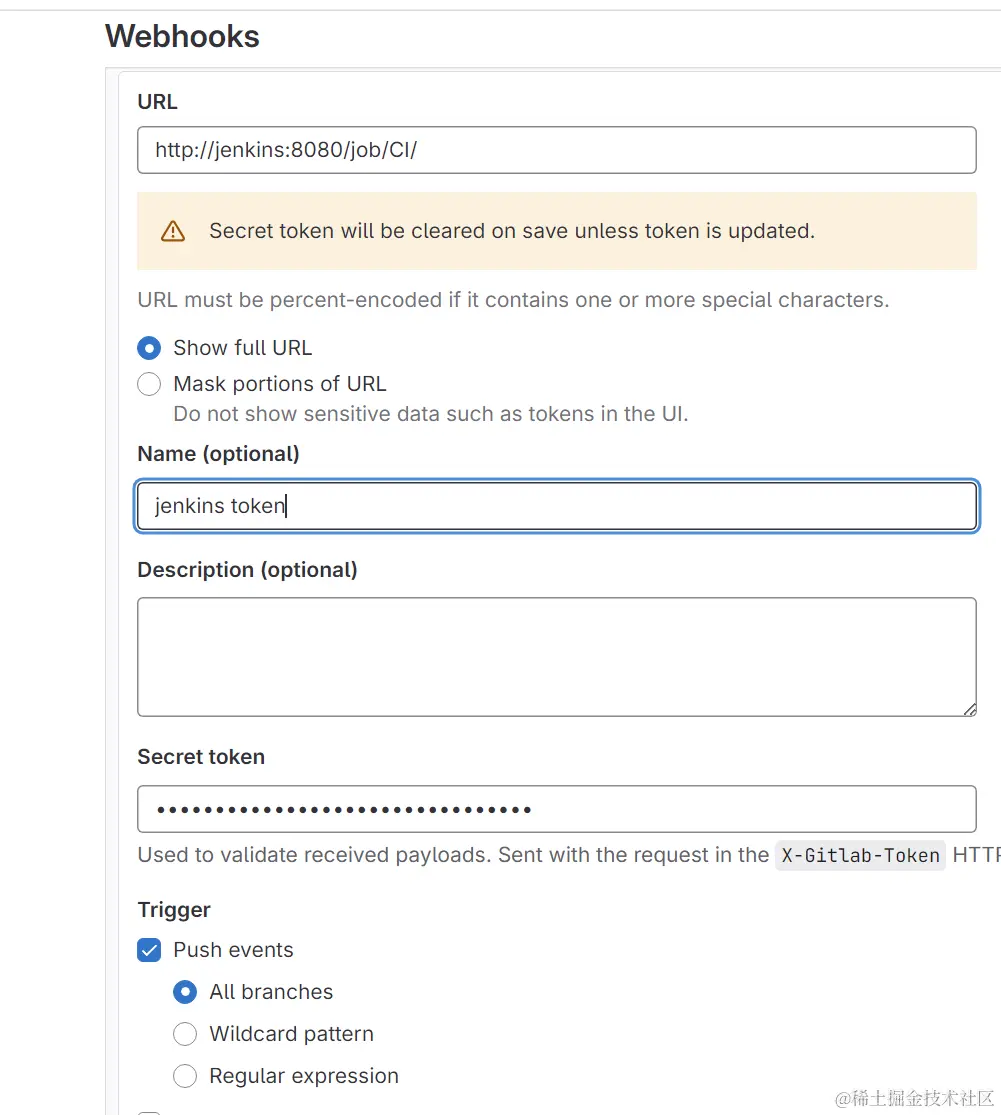Choose the Regular expression radio option
This screenshot has width=1001, height=1115.
click(185, 1076)
